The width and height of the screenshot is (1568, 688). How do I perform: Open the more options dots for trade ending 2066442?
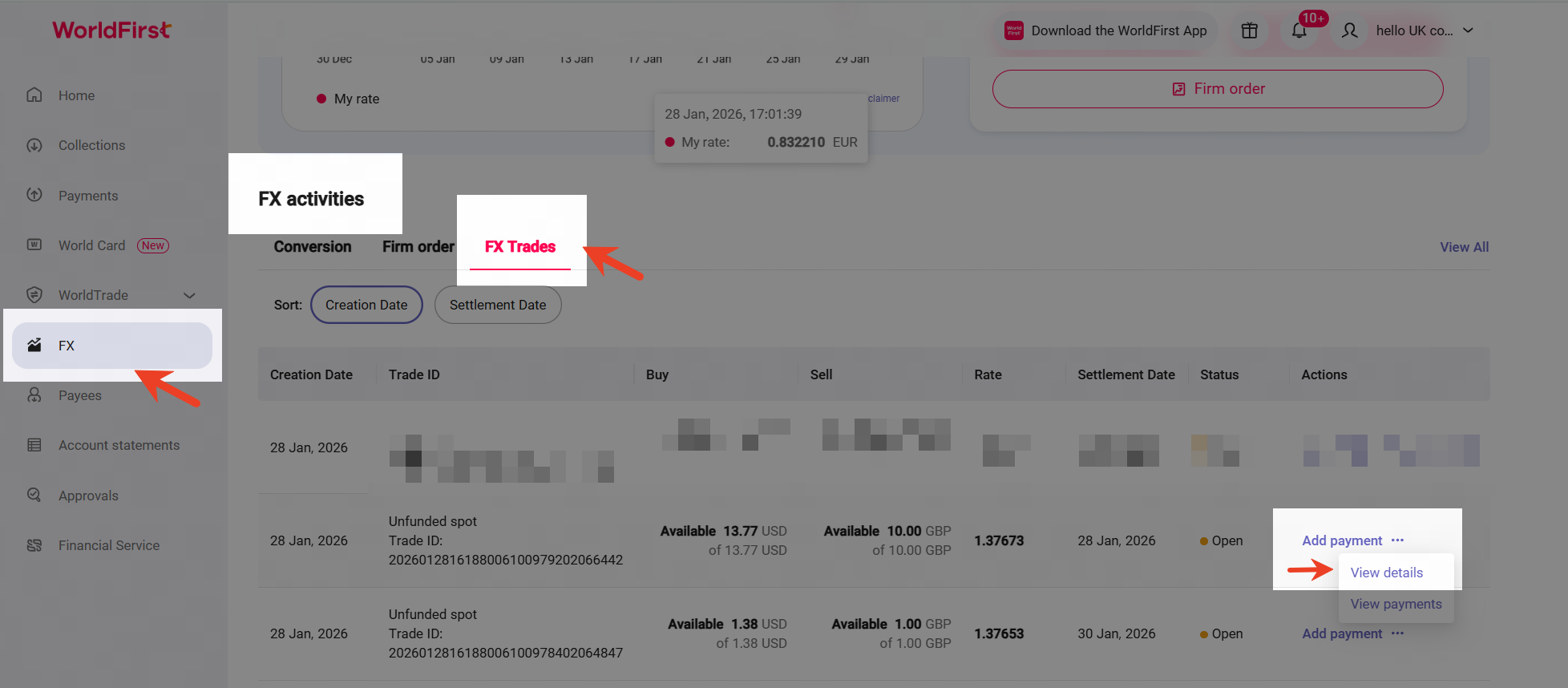coord(1398,540)
